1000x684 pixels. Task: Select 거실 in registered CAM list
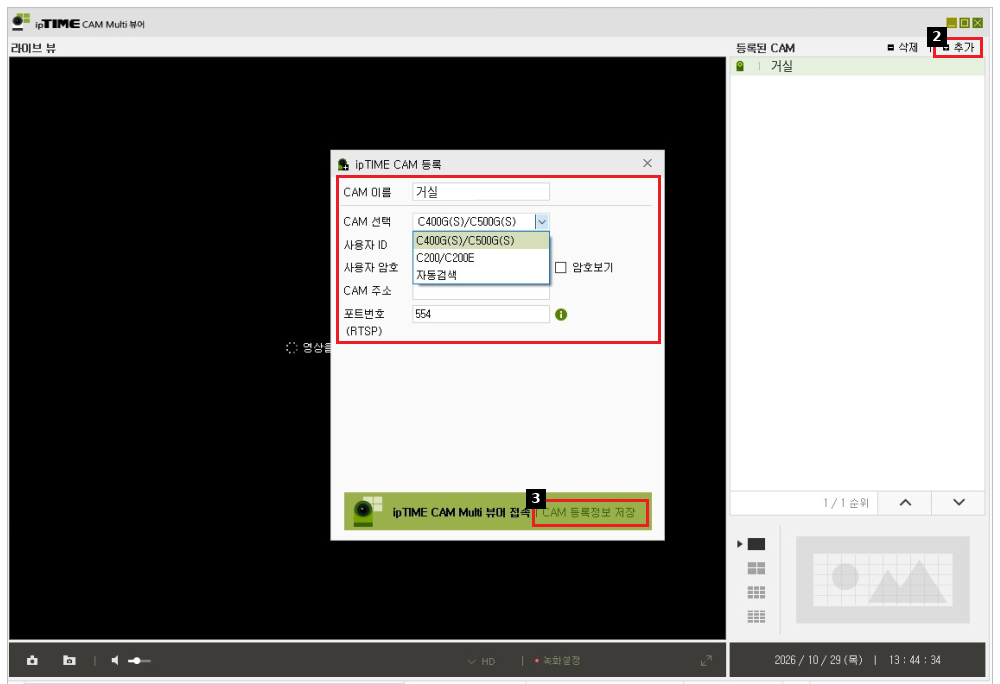pyautogui.click(x=857, y=66)
